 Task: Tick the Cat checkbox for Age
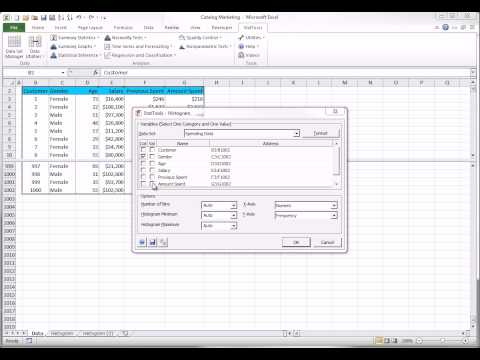click(x=143, y=163)
